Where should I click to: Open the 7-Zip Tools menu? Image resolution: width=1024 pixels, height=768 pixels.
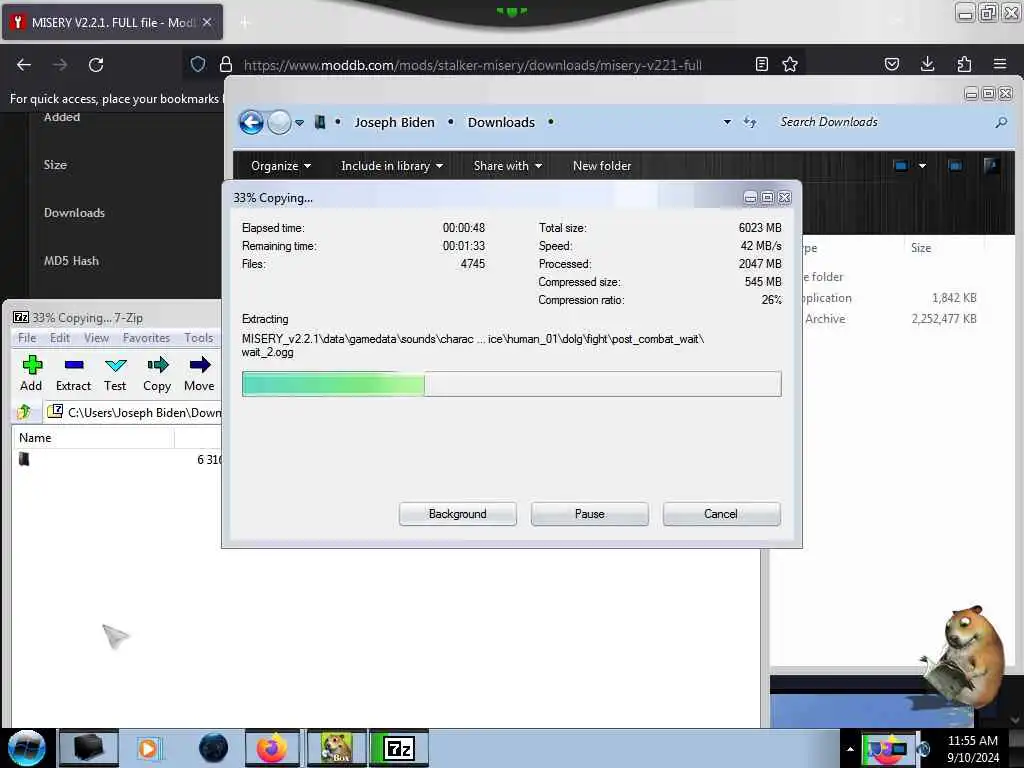[199, 338]
